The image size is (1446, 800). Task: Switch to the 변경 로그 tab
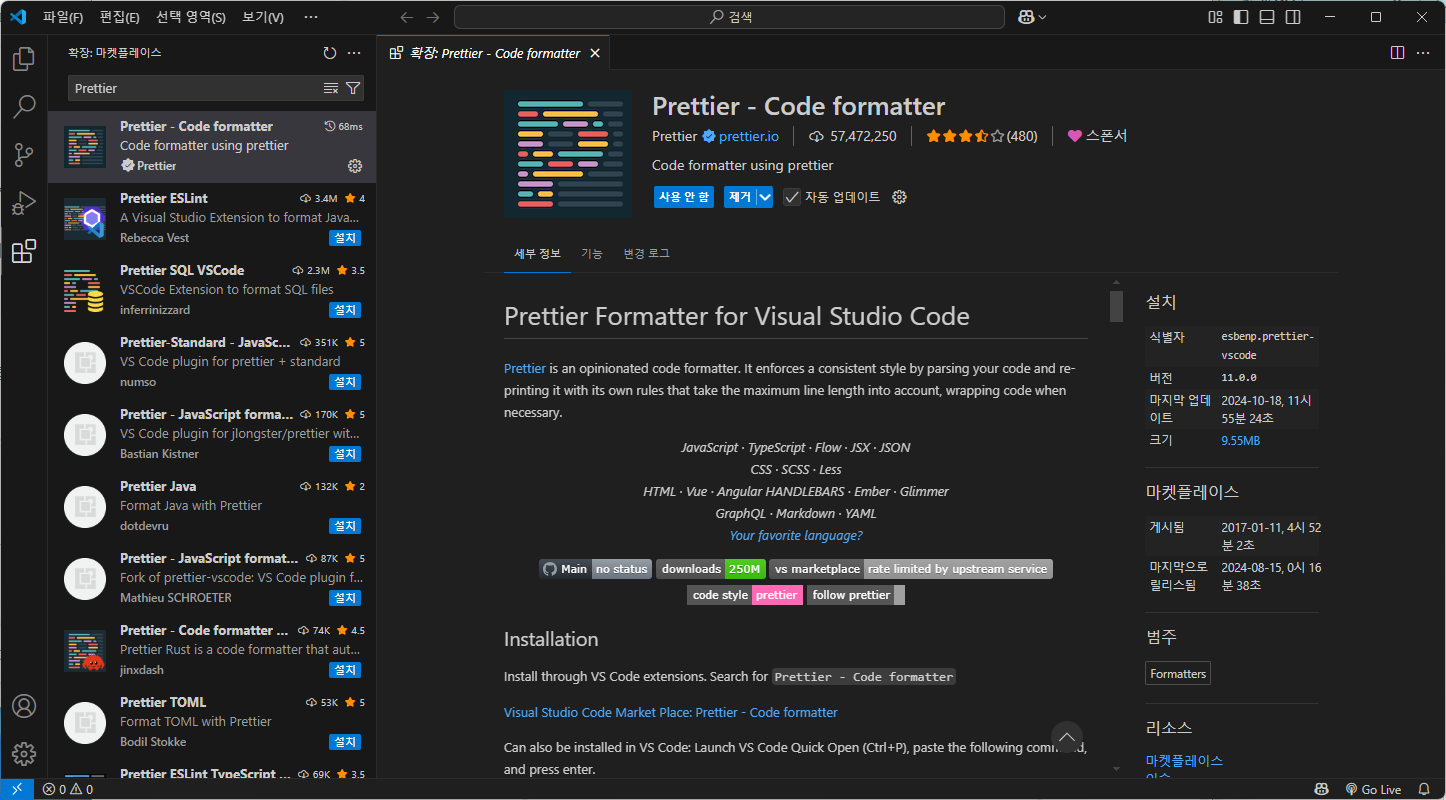[646, 254]
